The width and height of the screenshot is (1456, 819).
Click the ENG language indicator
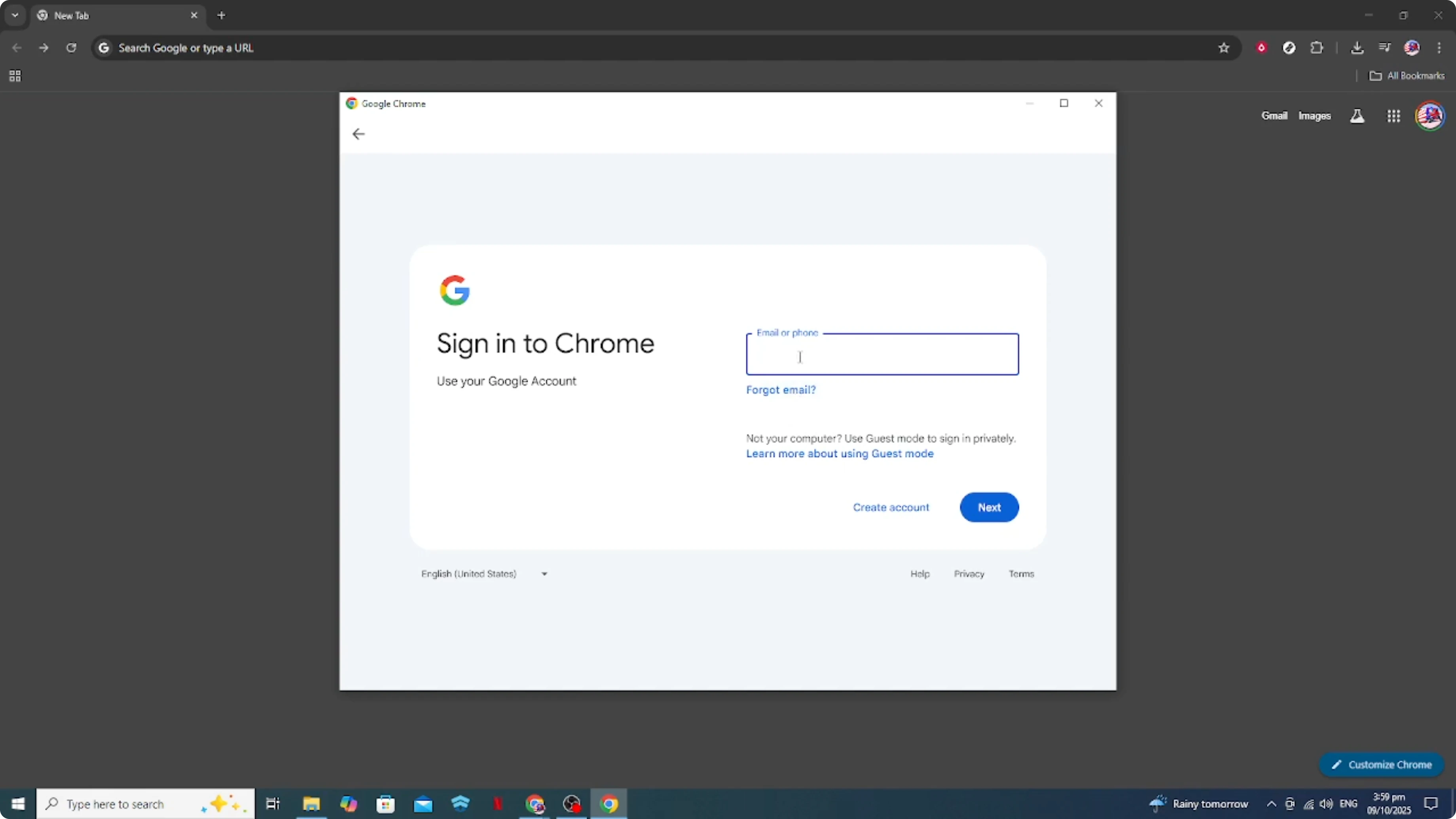click(x=1349, y=804)
